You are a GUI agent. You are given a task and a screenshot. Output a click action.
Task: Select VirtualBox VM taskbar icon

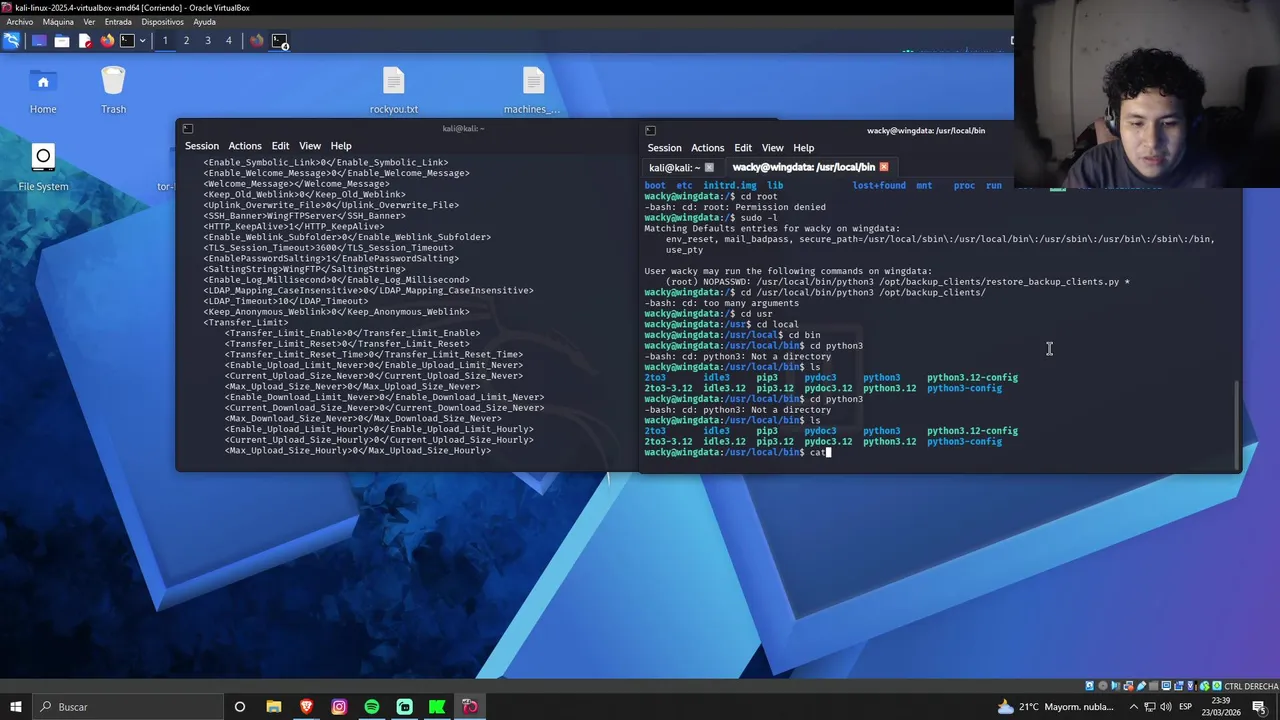[470, 707]
